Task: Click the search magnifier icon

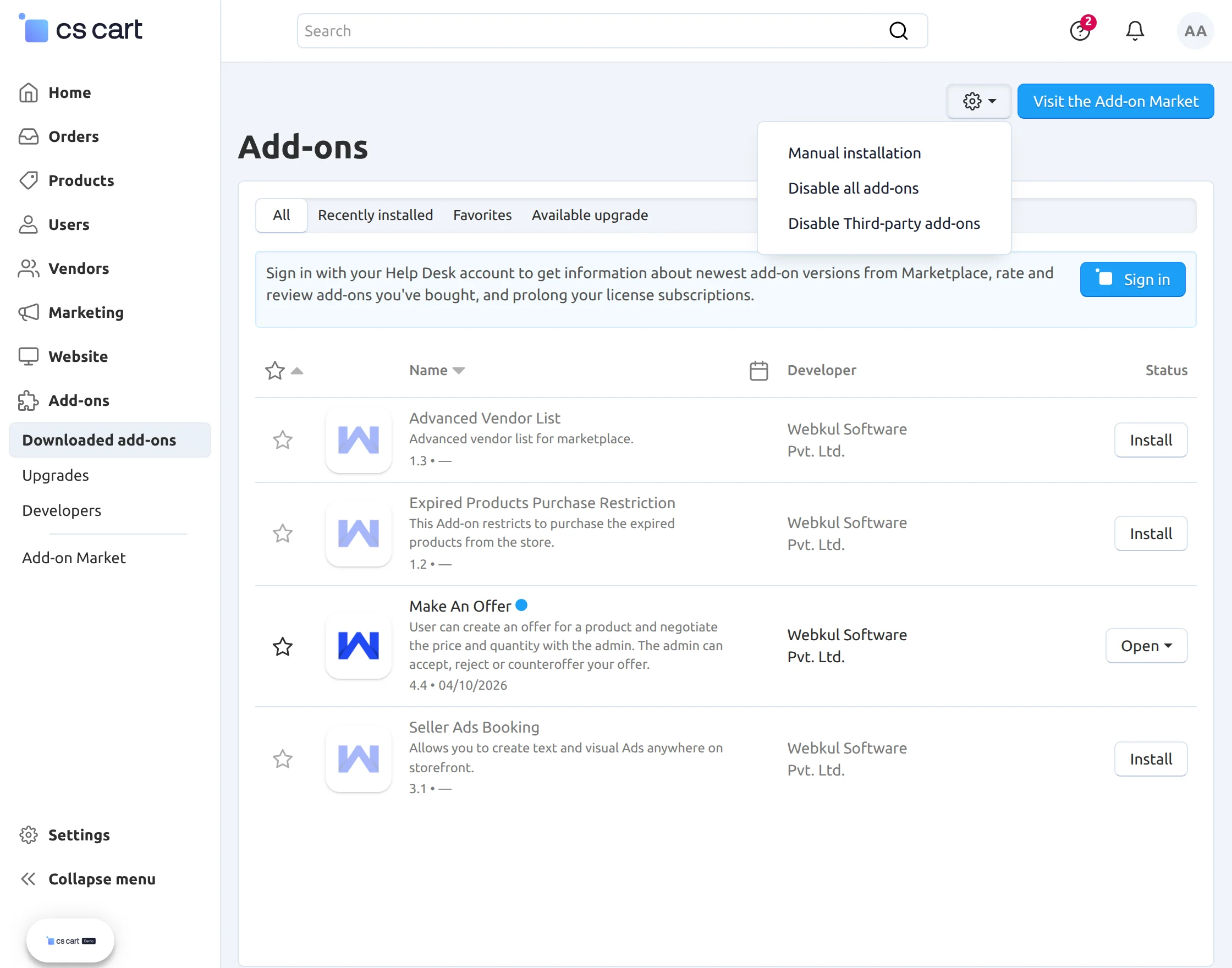Action: (x=898, y=31)
